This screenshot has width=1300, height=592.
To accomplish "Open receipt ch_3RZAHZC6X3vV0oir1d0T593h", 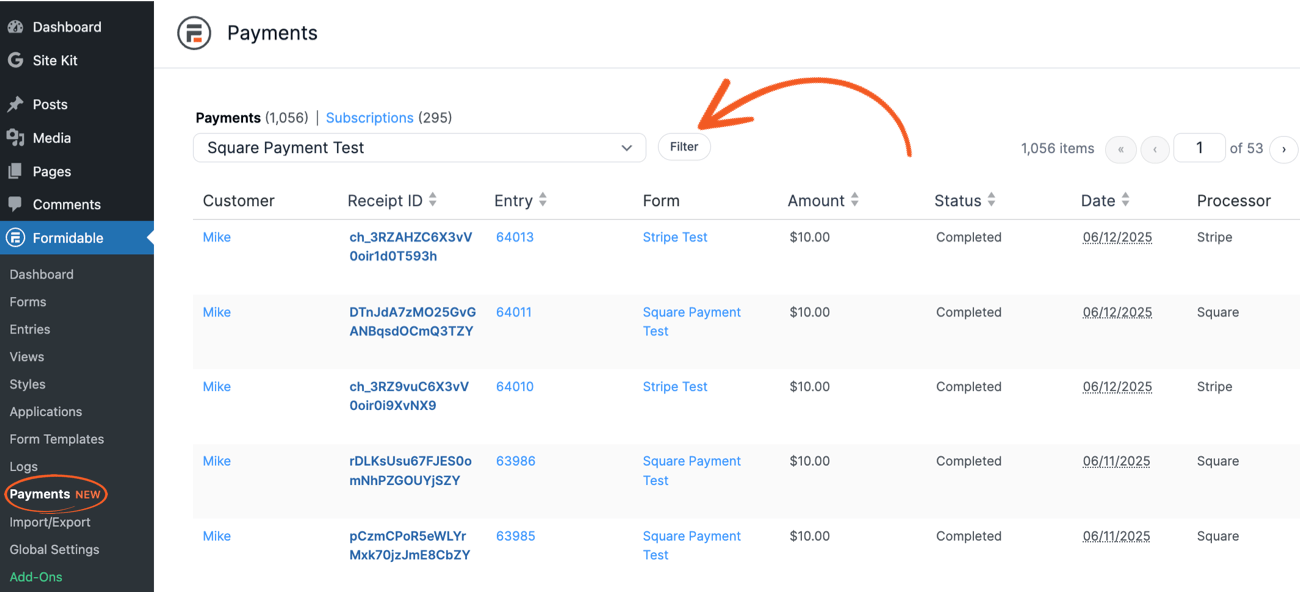I will click(411, 247).
